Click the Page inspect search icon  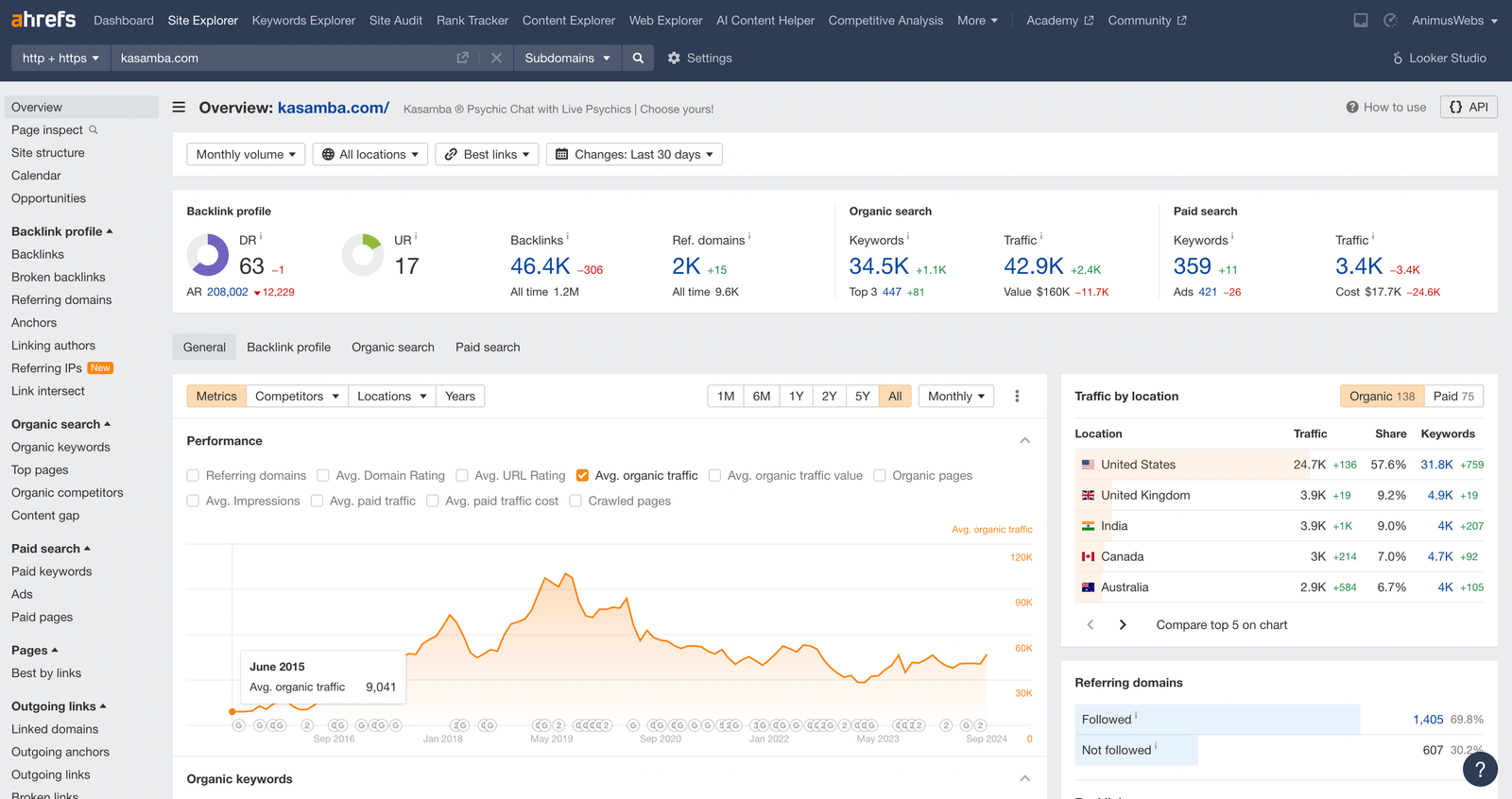click(94, 129)
